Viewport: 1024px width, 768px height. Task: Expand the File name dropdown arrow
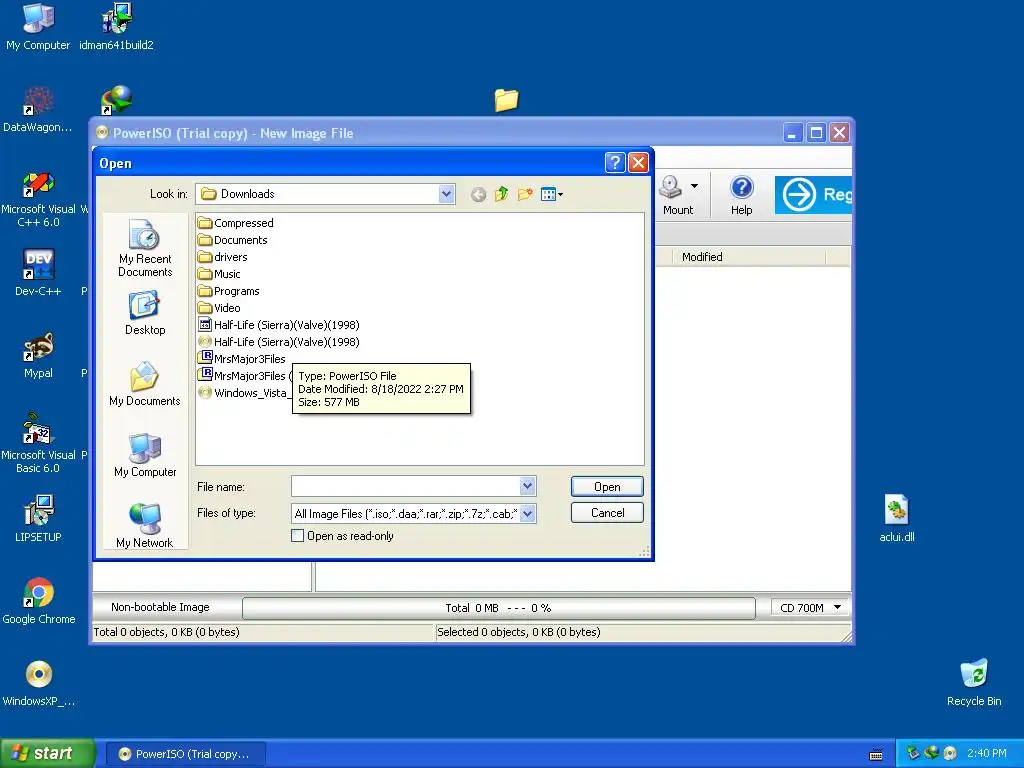[x=528, y=486]
